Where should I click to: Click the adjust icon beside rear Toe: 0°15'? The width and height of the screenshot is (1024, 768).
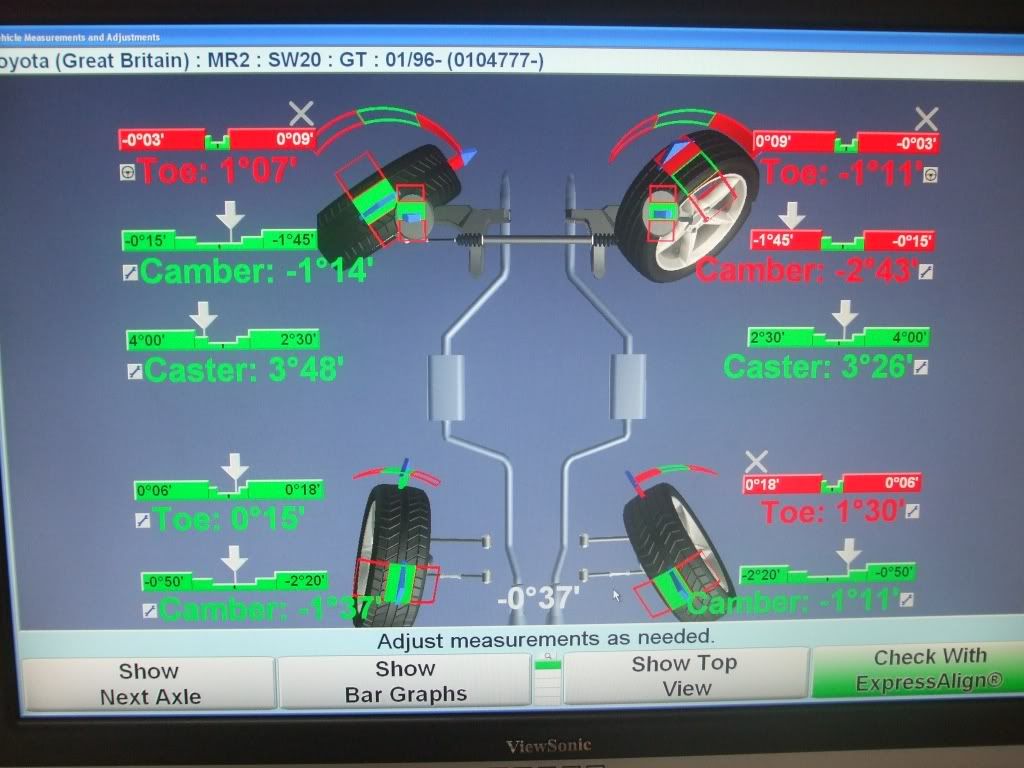[142, 520]
